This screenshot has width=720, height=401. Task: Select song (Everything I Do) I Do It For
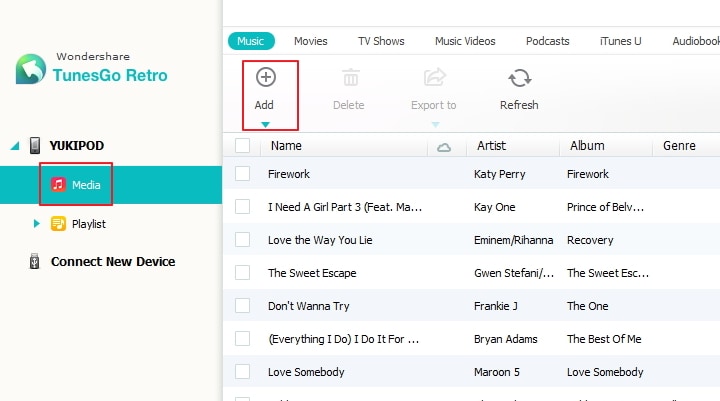coord(343,339)
